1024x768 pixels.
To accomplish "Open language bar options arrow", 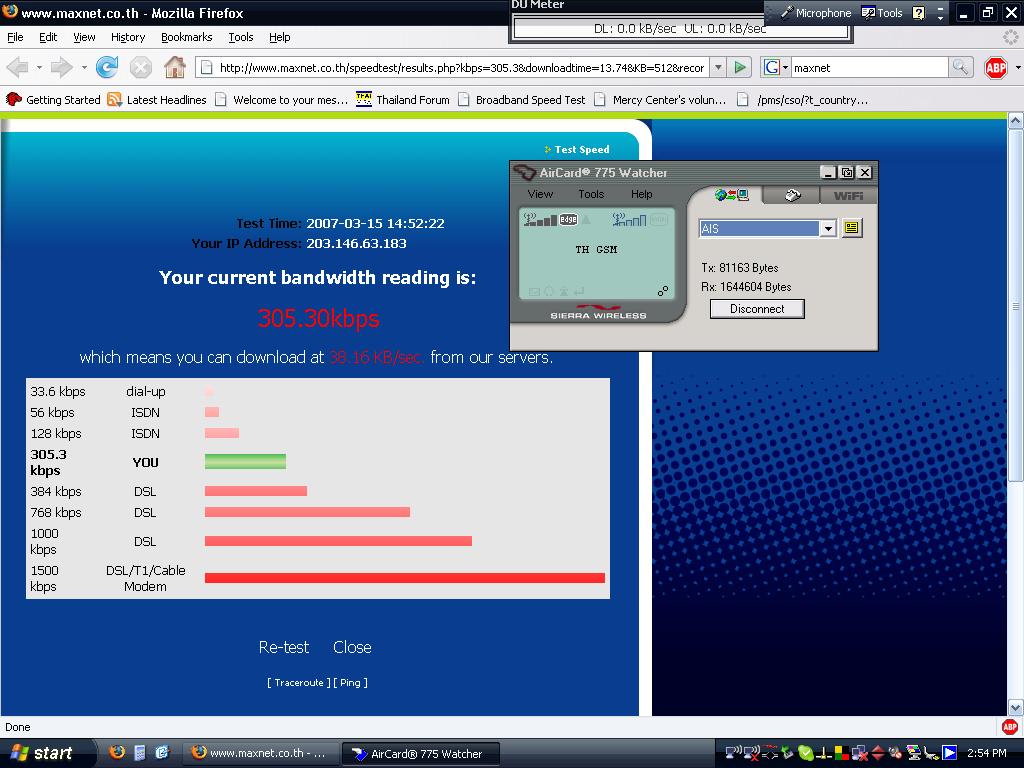I will click(940, 18).
